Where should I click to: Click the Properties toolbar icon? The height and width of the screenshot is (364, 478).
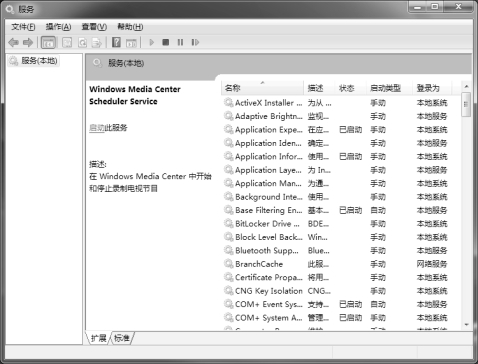pyautogui.click(x=67, y=42)
